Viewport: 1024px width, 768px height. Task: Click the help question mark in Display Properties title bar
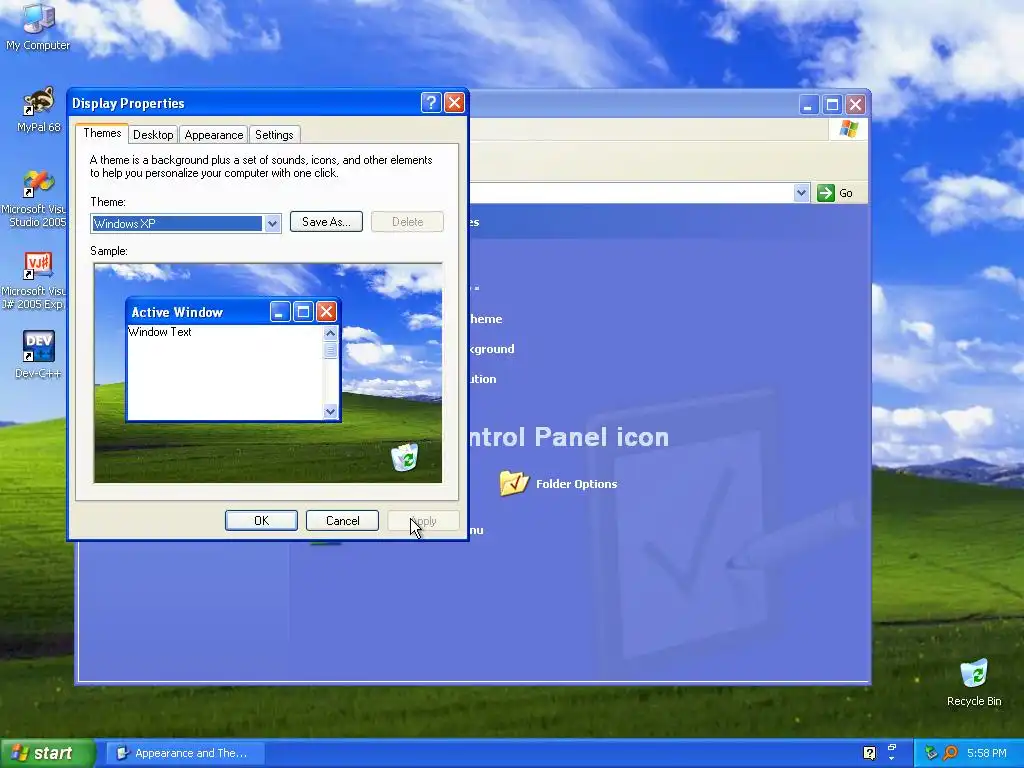click(431, 103)
